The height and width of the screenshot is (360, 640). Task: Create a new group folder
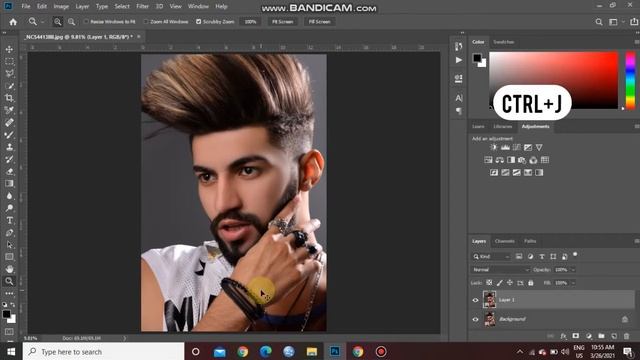[x=601, y=336]
